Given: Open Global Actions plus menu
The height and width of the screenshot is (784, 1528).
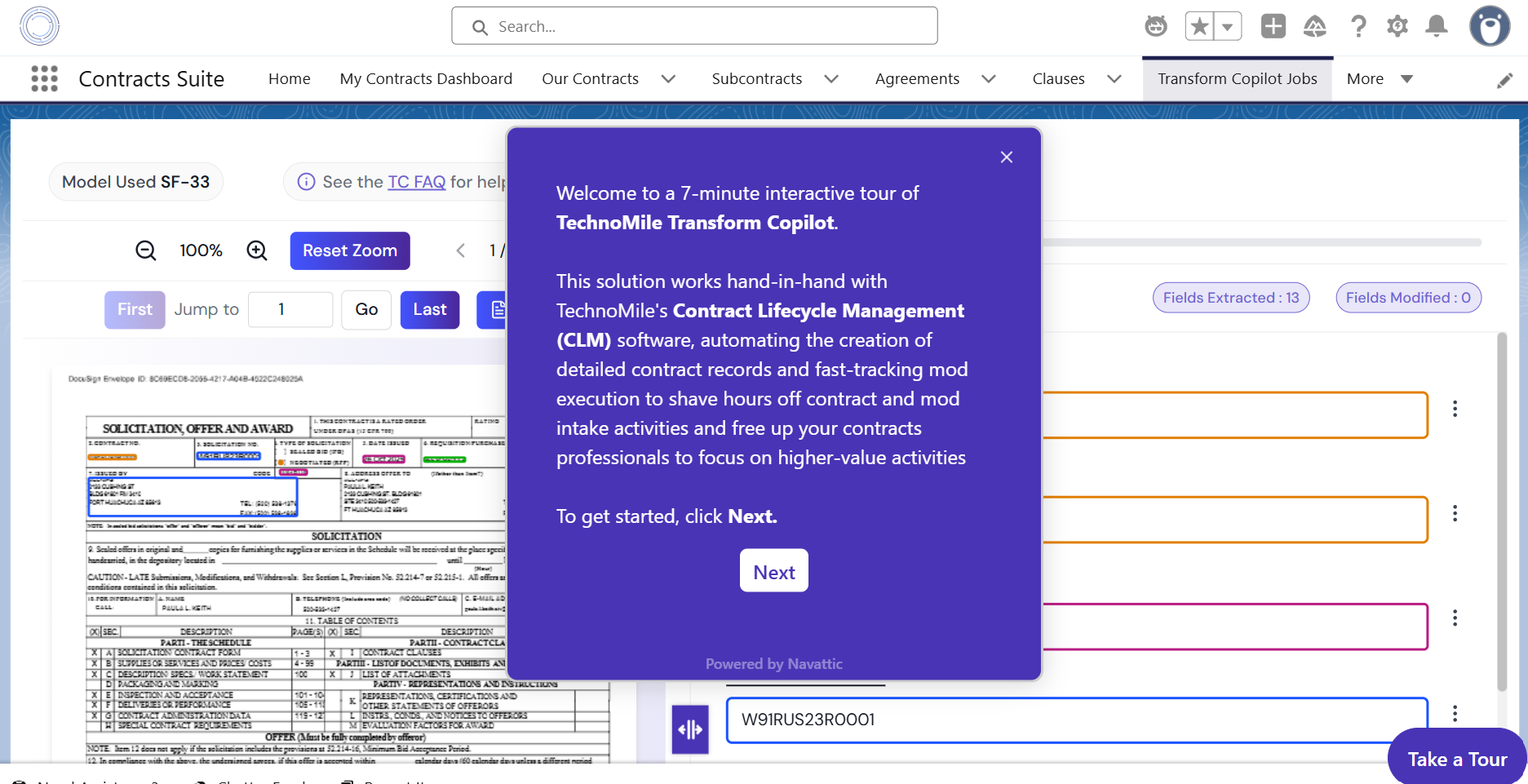Looking at the screenshot, I should [1273, 26].
